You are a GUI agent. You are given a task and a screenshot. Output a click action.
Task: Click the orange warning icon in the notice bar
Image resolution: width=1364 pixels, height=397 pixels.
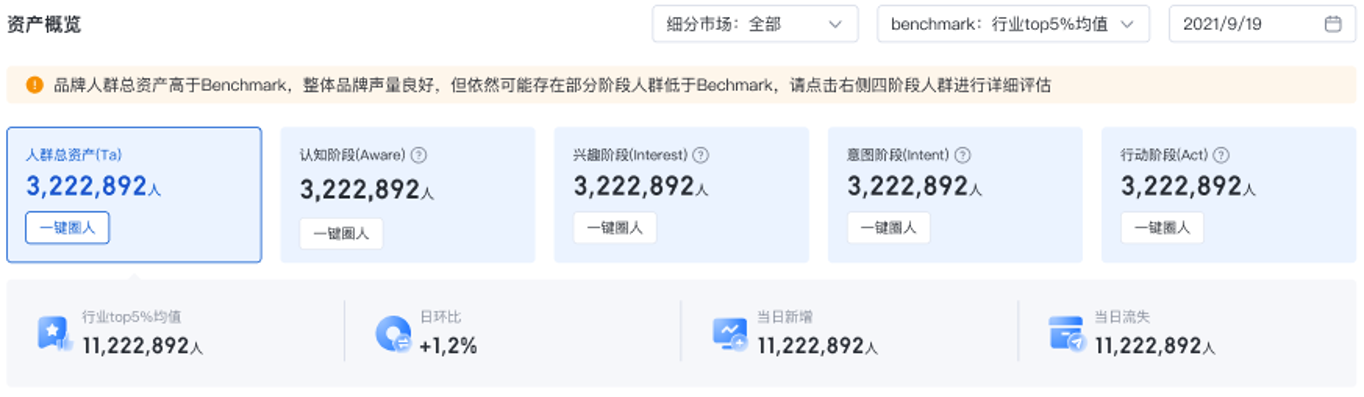click(35, 85)
